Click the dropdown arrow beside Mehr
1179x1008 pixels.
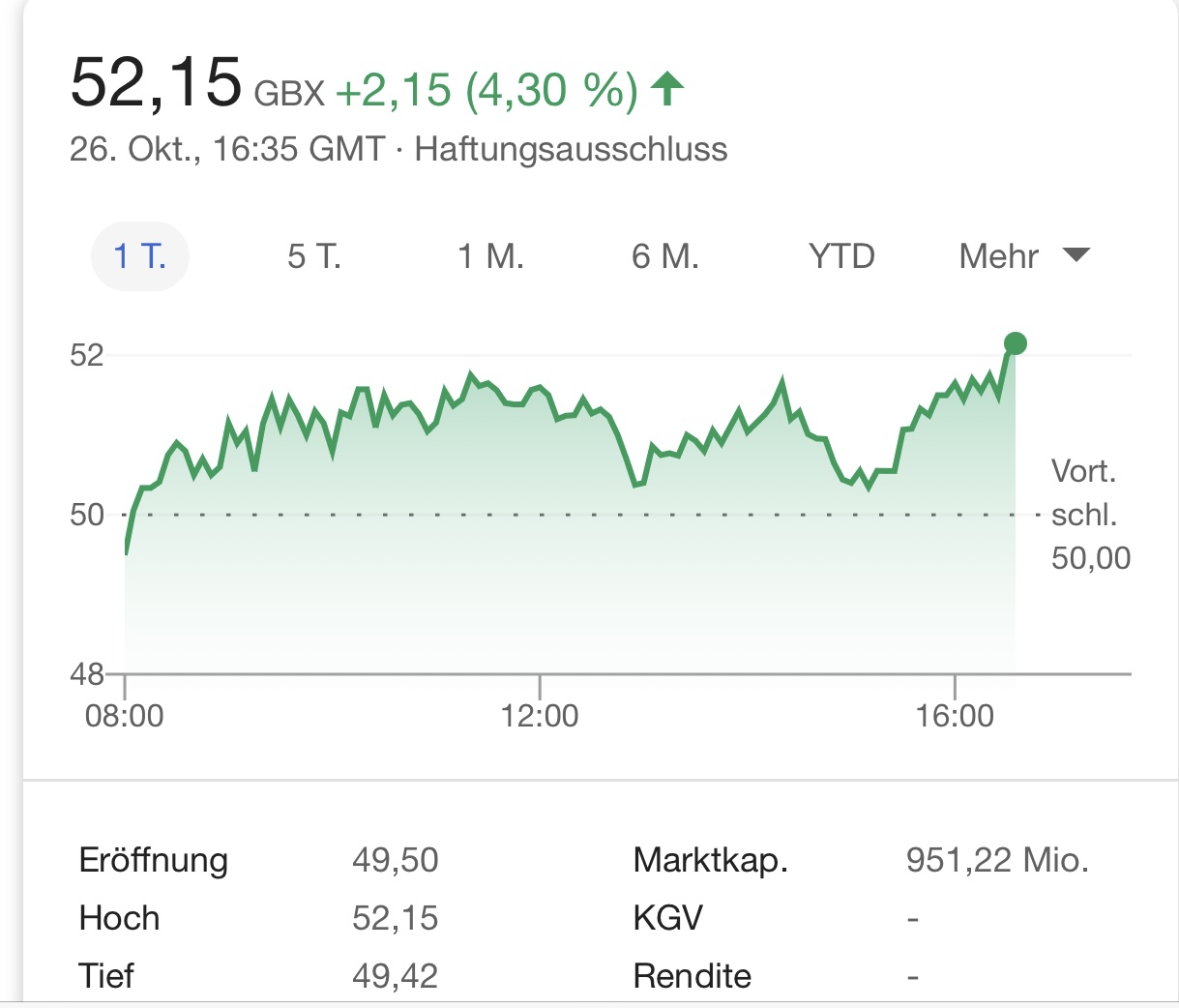coord(1076,255)
